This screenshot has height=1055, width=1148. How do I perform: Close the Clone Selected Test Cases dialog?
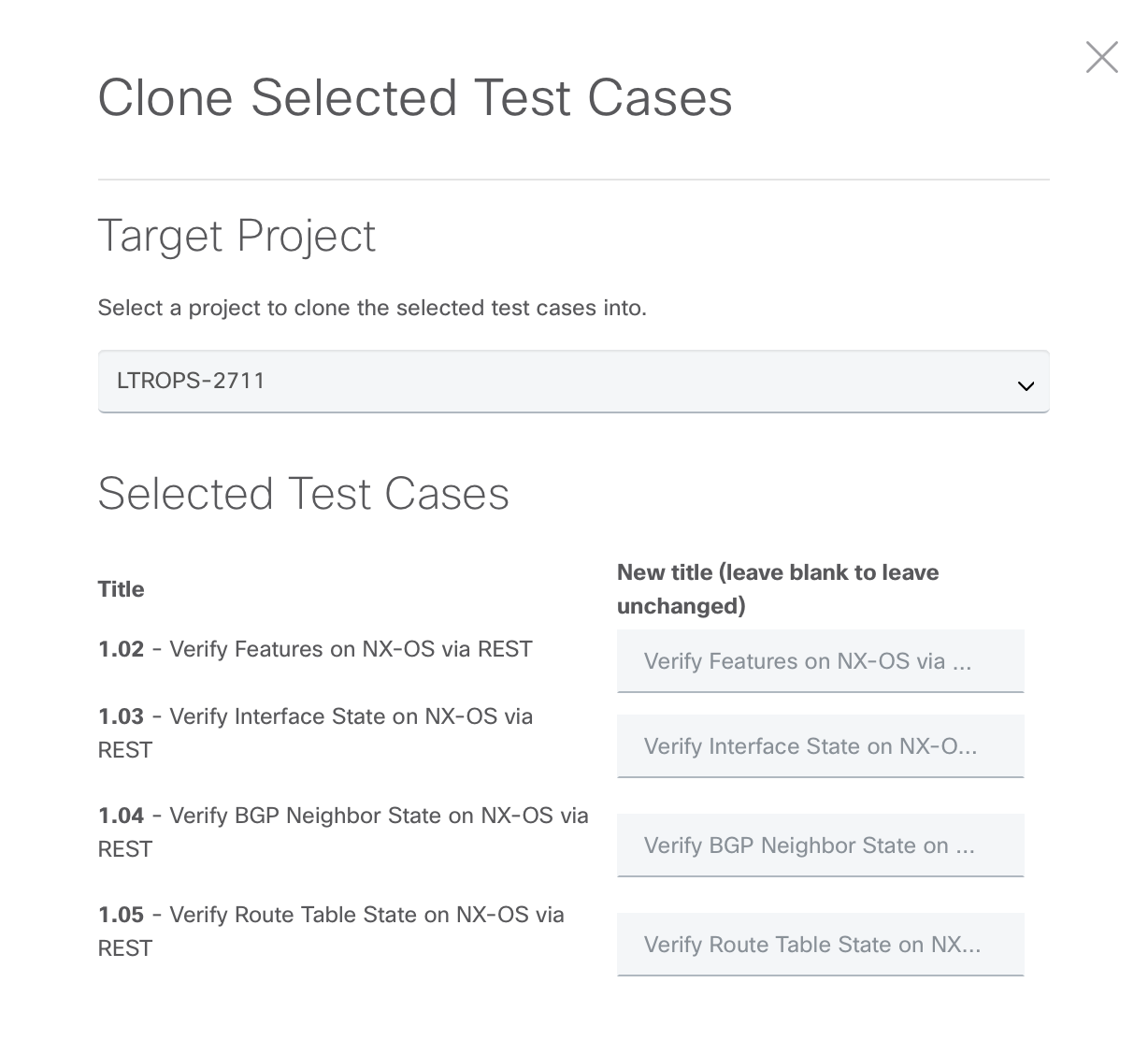coord(1101,57)
